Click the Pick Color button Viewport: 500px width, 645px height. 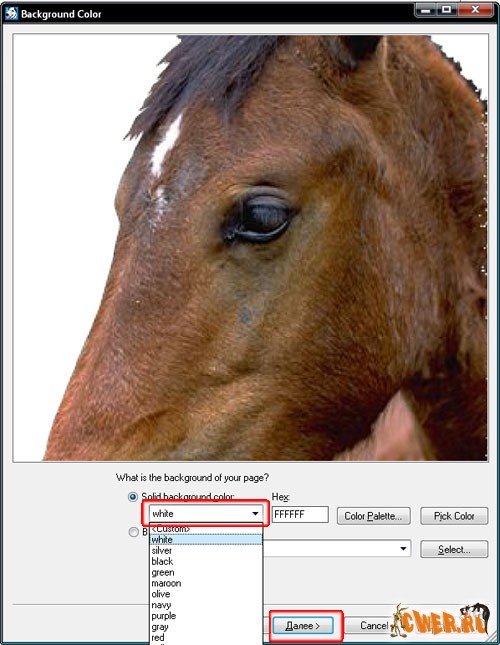point(454,516)
